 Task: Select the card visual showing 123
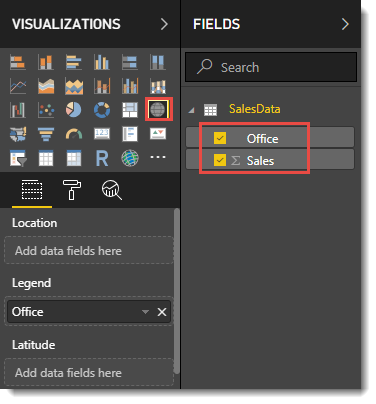(102, 134)
